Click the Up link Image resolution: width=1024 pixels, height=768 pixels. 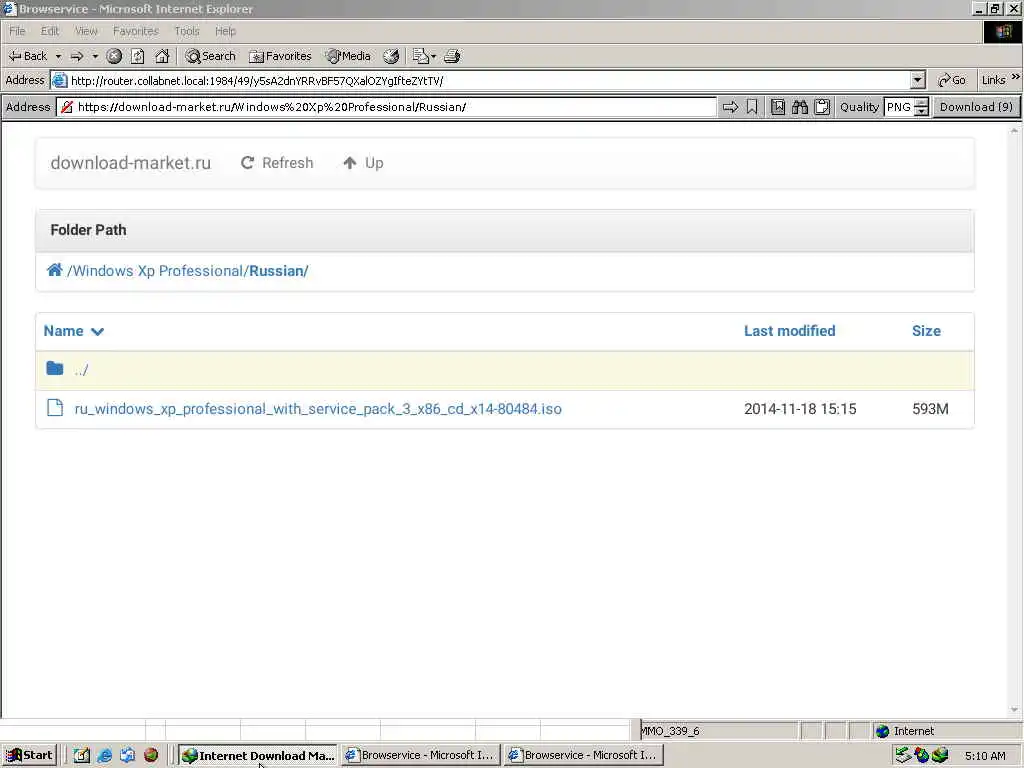click(x=363, y=163)
